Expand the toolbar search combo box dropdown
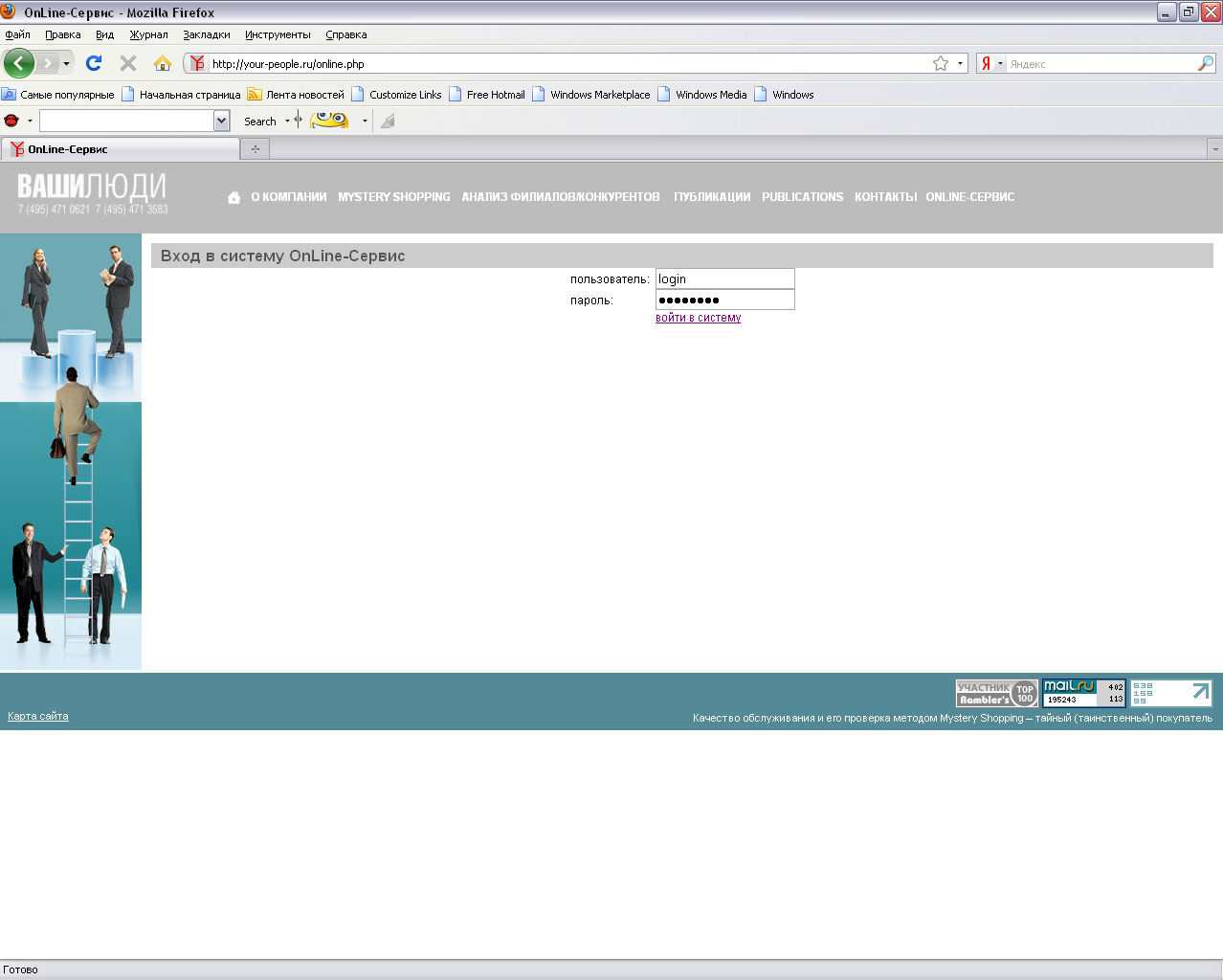 point(222,121)
